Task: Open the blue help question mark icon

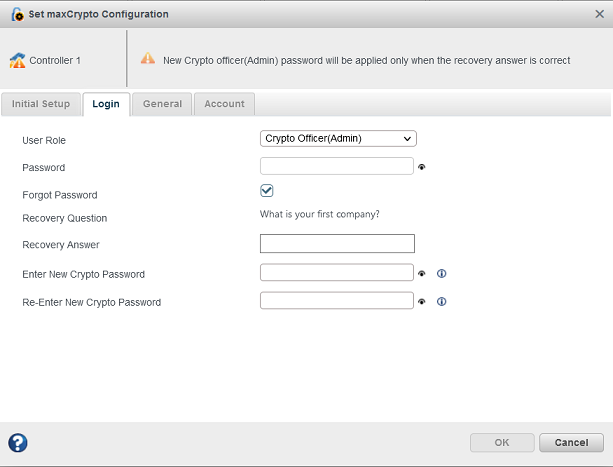Action: pos(17,443)
